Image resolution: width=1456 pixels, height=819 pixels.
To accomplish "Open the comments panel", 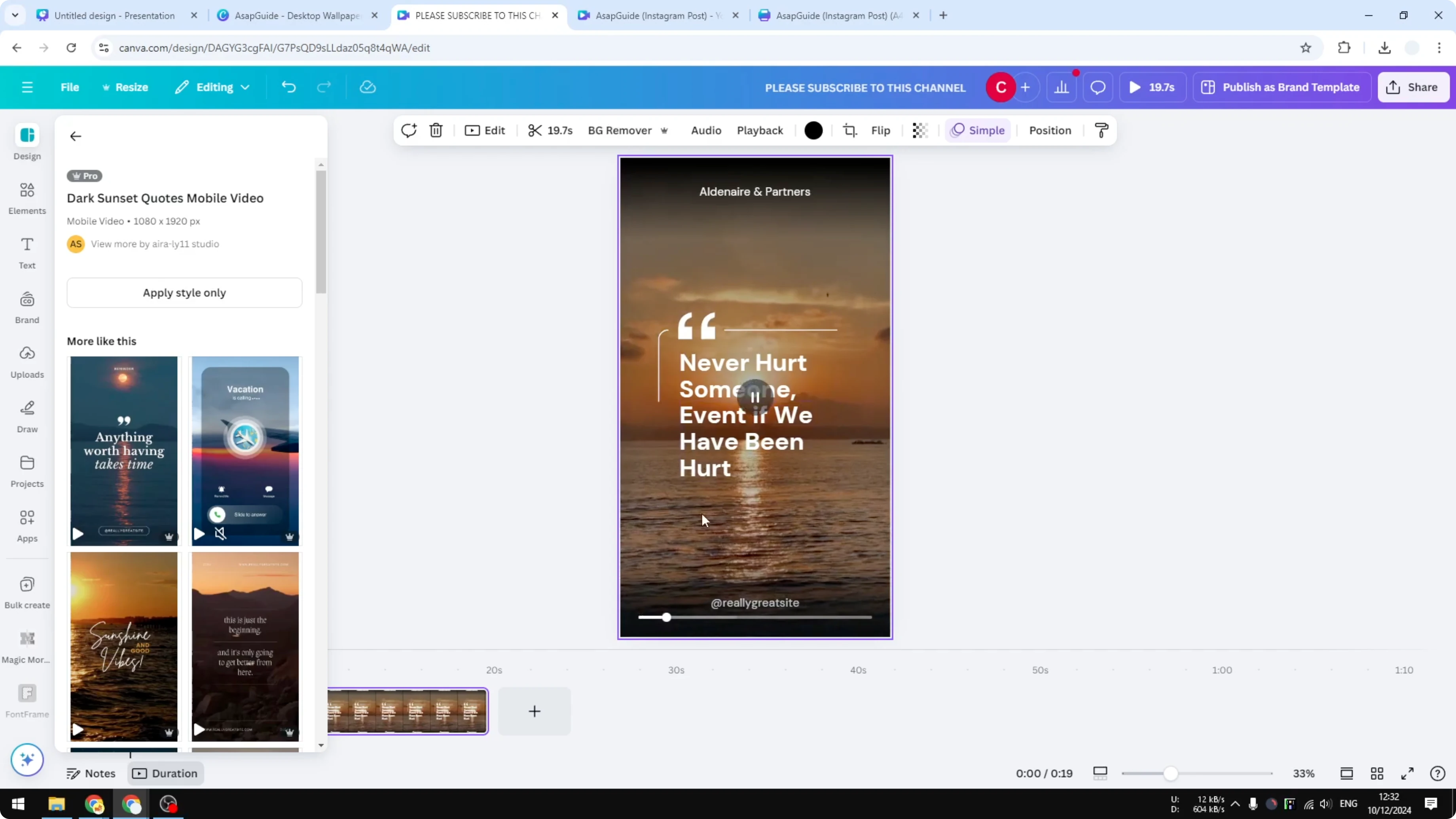I will pos(1097,87).
